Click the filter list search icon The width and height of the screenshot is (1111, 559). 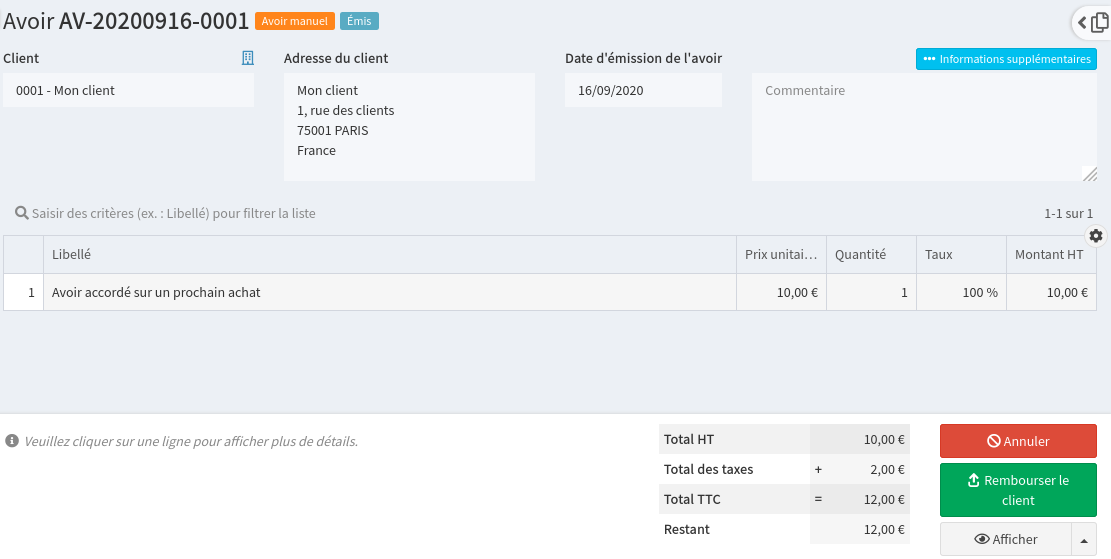[21, 213]
